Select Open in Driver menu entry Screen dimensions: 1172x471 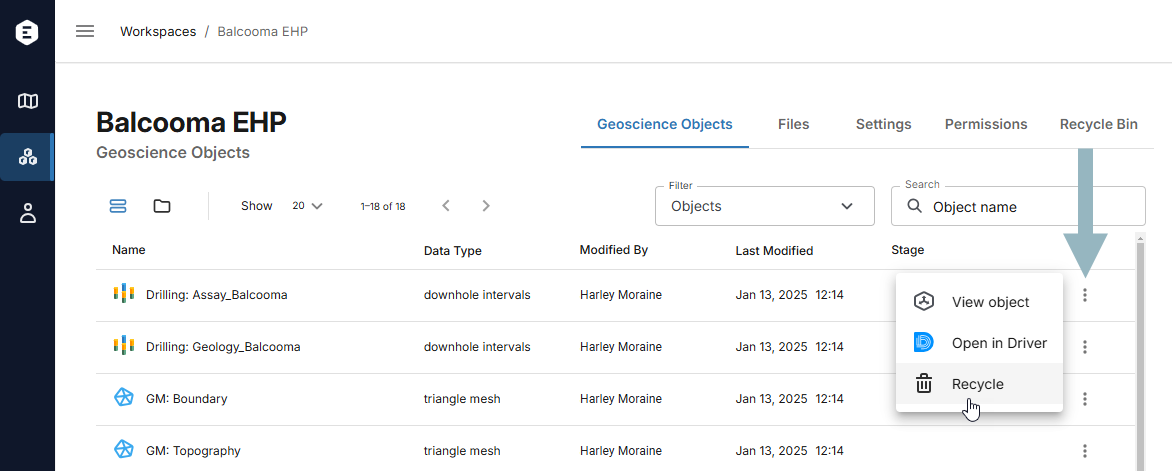pyautogui.click(x=979, y=343)
